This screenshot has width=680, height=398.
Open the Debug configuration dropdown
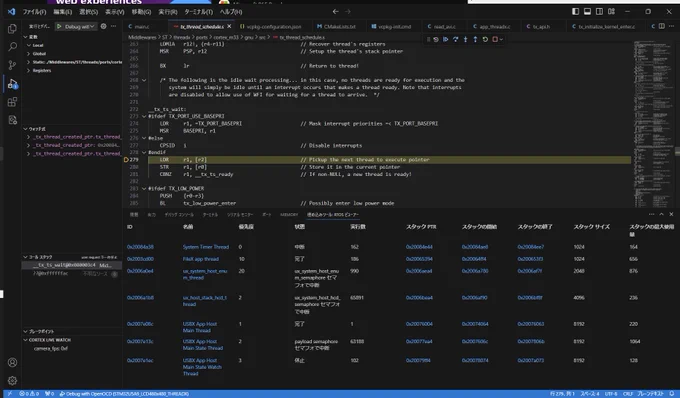pyautogui.click(x=79, y=26)
